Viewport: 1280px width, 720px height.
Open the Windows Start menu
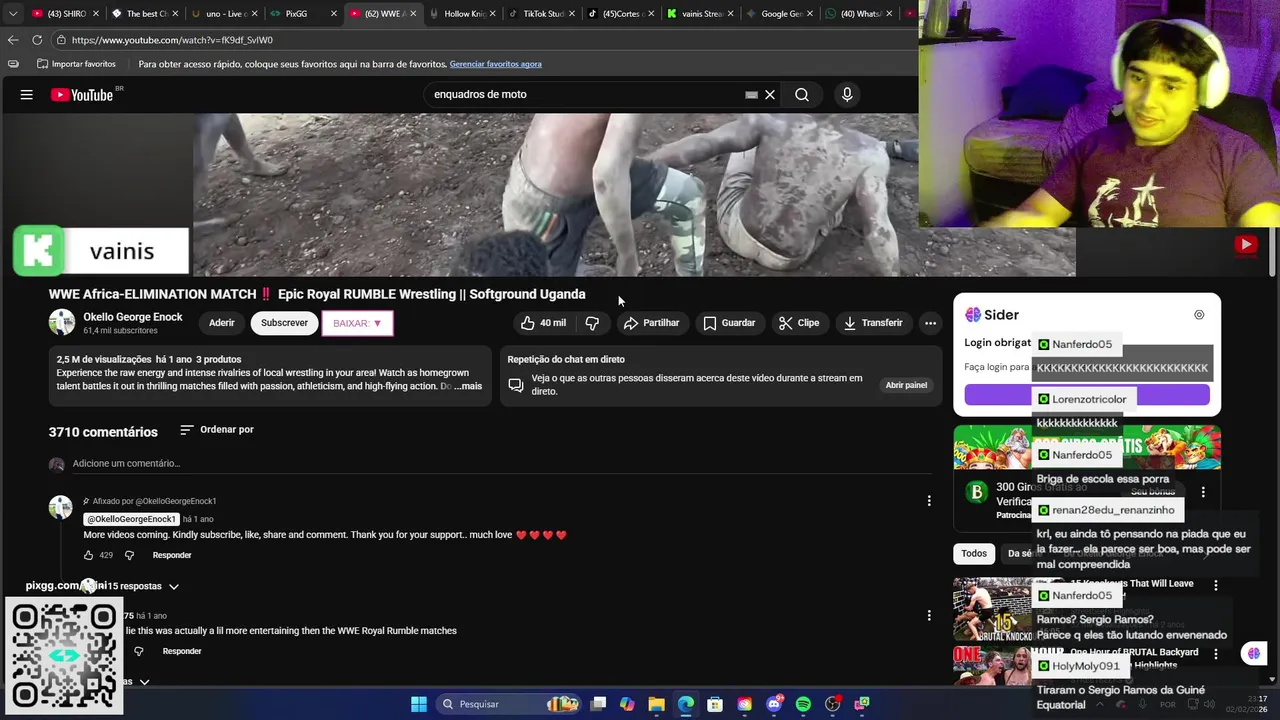419,704
